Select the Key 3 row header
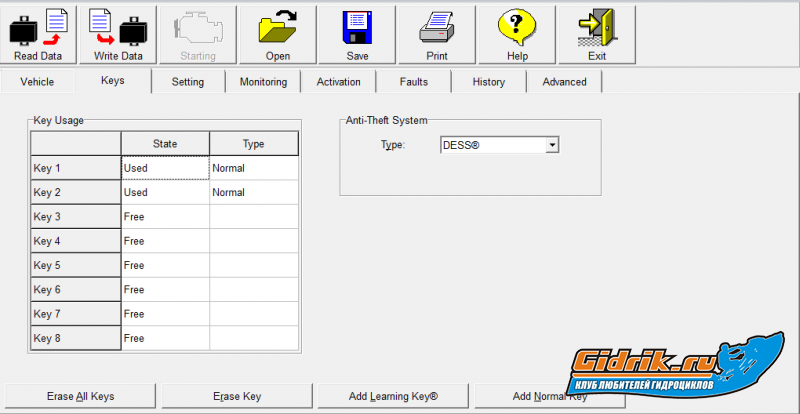Screen dimensions: 800x414 75,217
